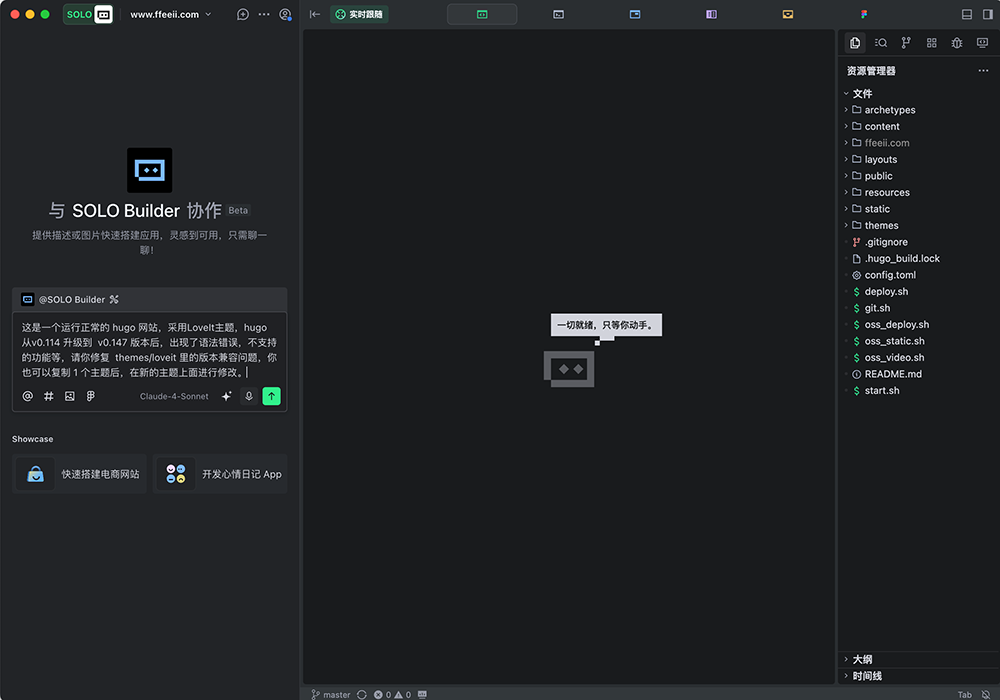The width and height of the screenshot is (1000, 700).
Task: Click the mention @ icon in chat input
Action: click(27, 396)
